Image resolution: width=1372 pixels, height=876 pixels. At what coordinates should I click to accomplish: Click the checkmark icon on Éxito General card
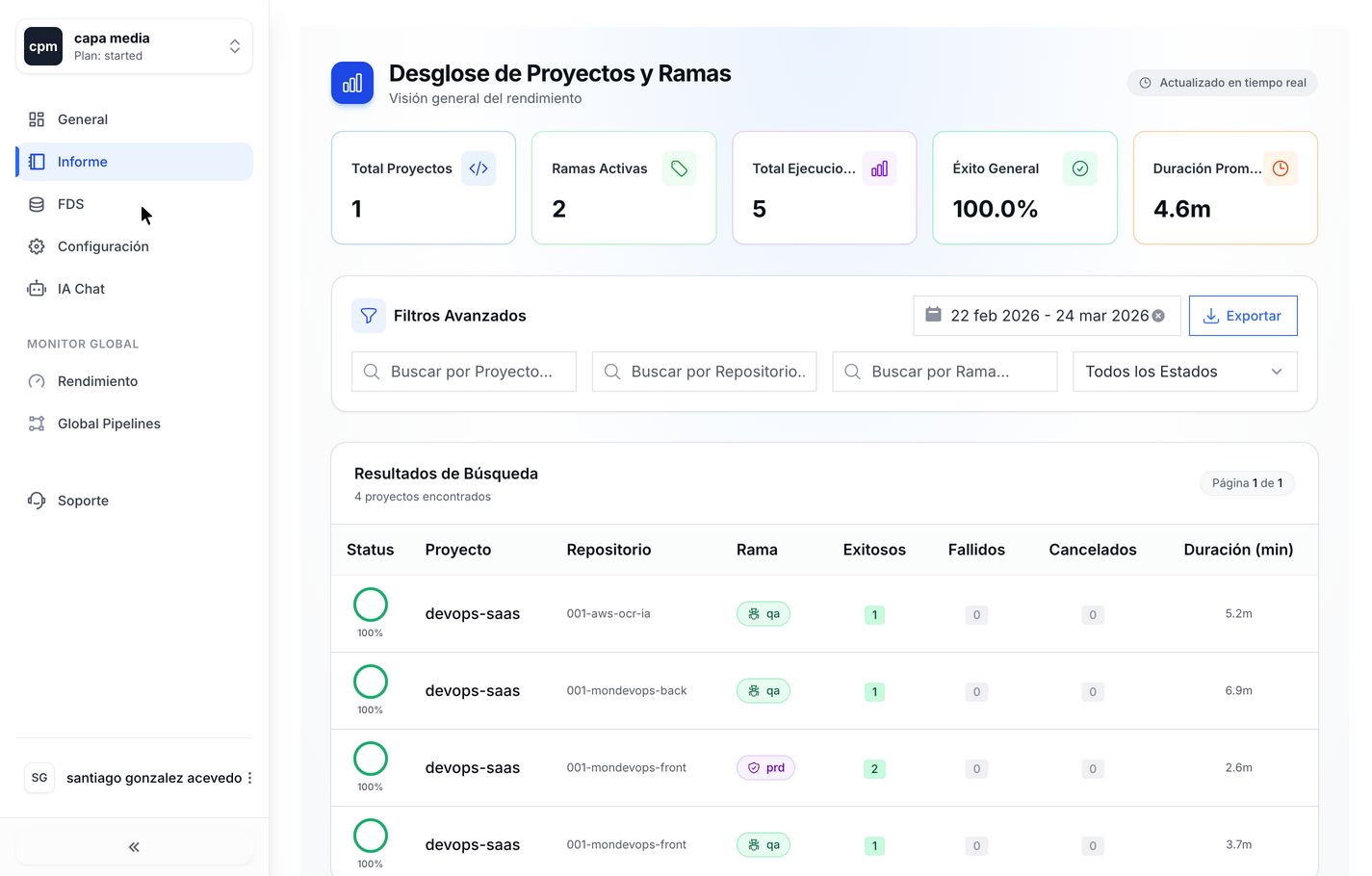tap(1079, 168)
